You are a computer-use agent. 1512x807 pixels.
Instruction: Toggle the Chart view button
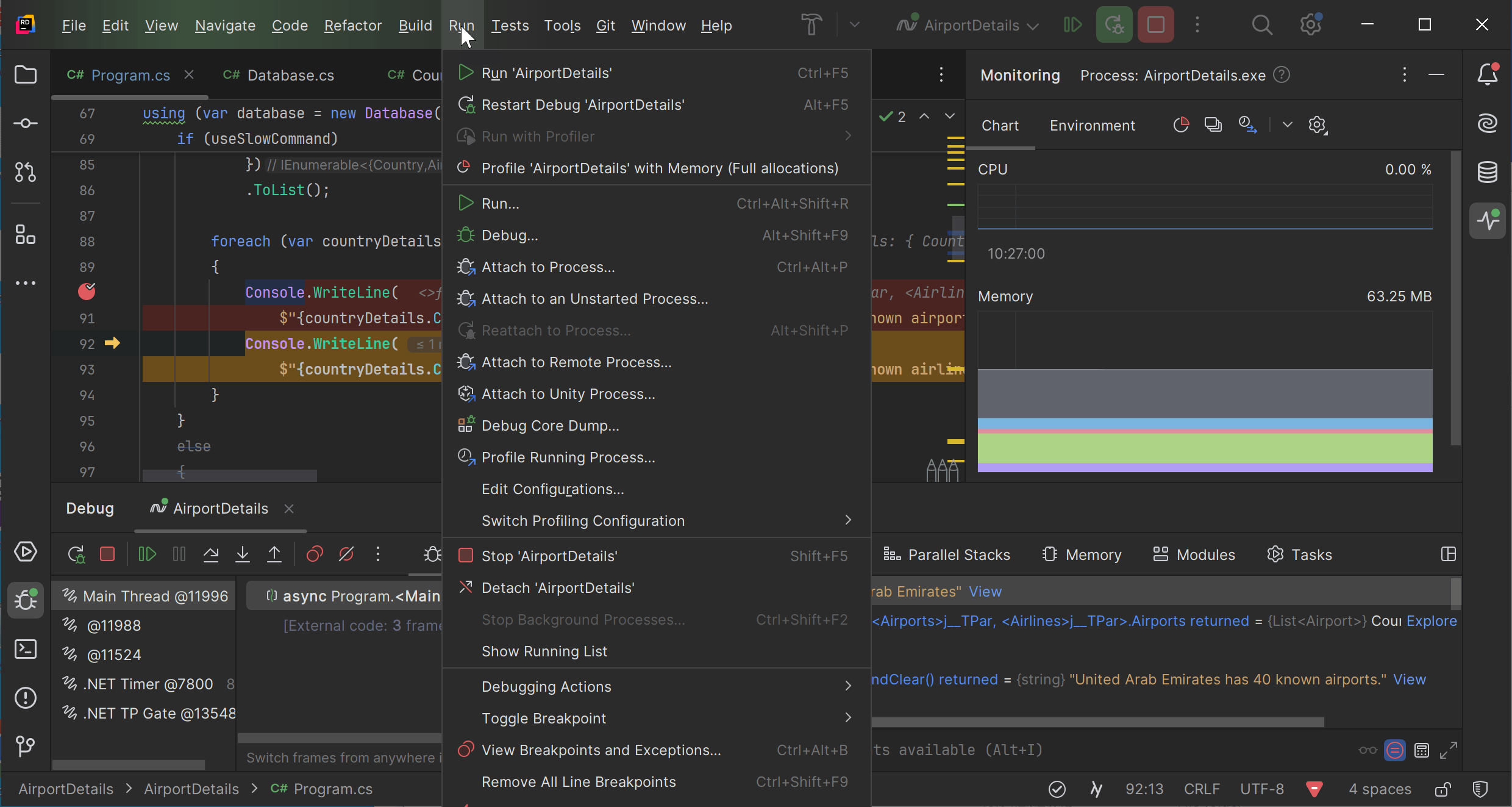(1000, 125)
